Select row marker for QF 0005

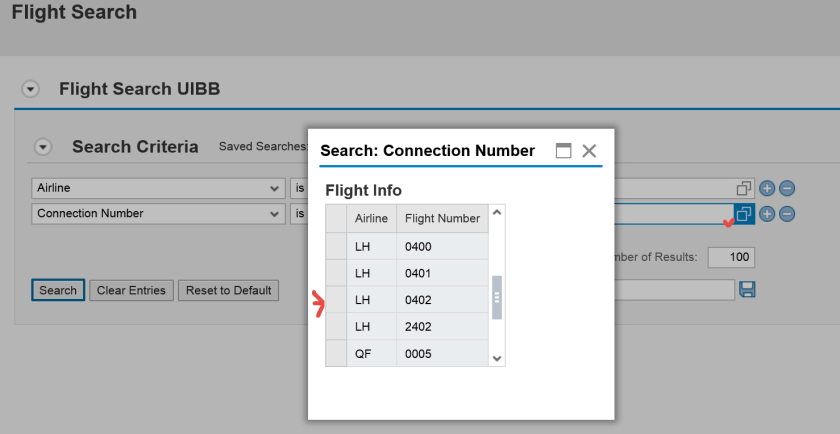click(336, 353)
